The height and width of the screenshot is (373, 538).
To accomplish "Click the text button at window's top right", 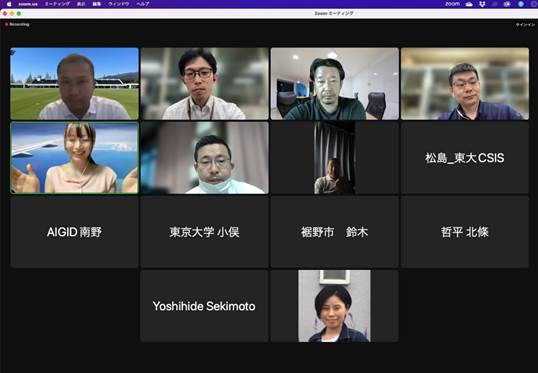I will tap(525, 25).
